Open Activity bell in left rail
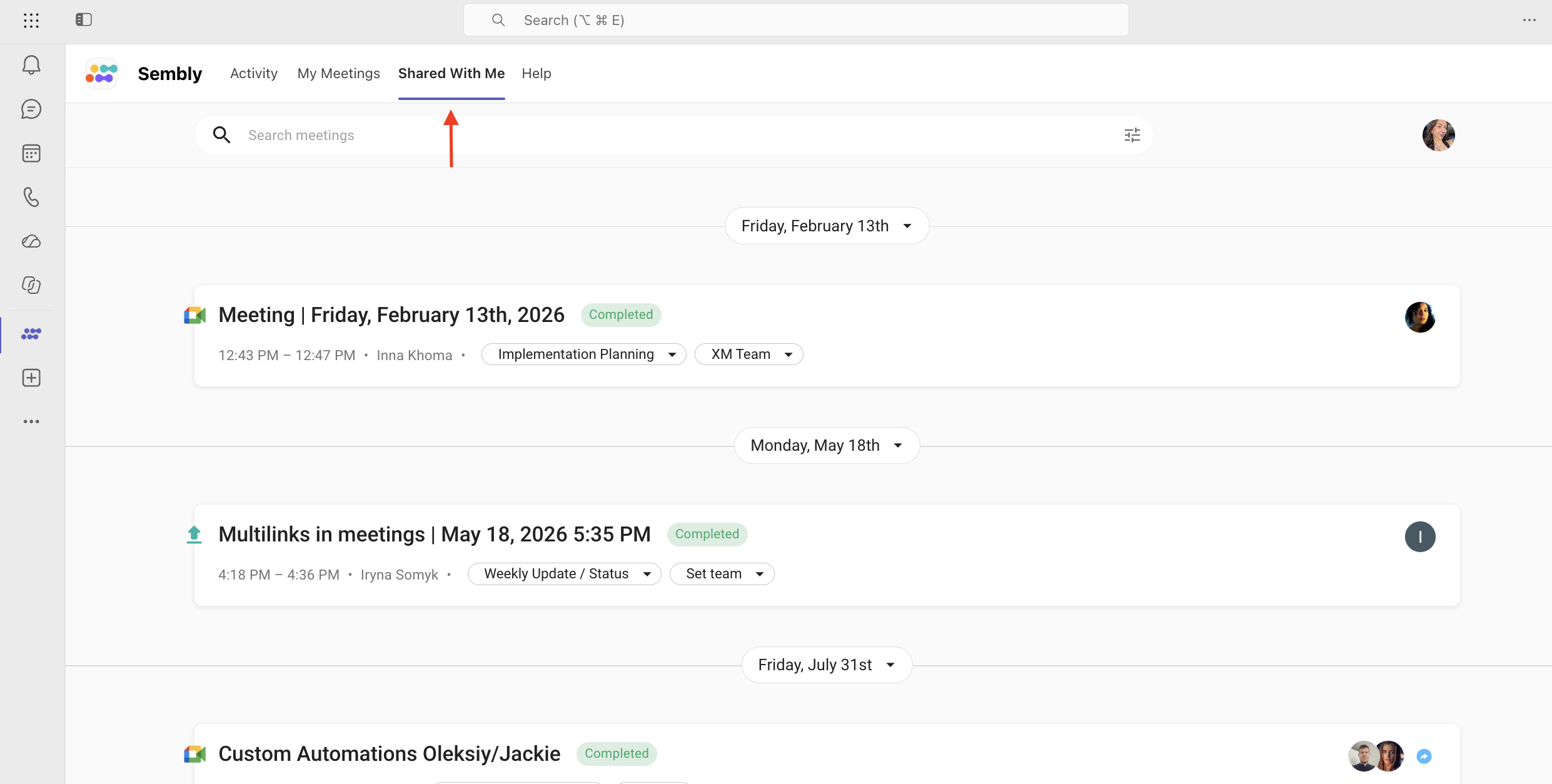This screenshot has width=1552, height=784. pyautogui.click(x=31, y=65)
